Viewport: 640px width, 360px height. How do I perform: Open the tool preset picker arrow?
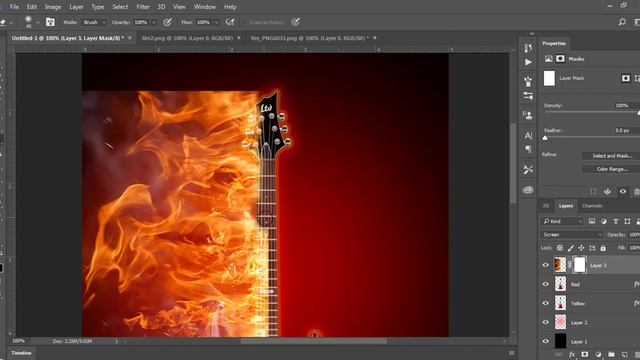[x=11, y=22]
